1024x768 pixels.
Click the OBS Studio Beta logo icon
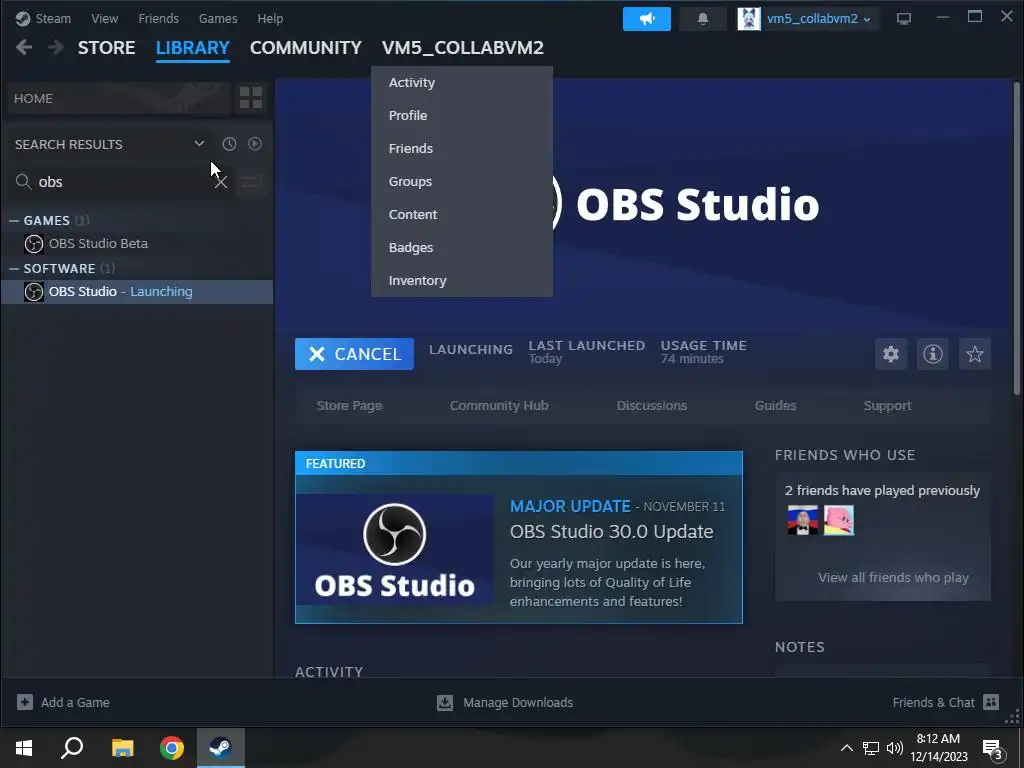click(34, 244)
